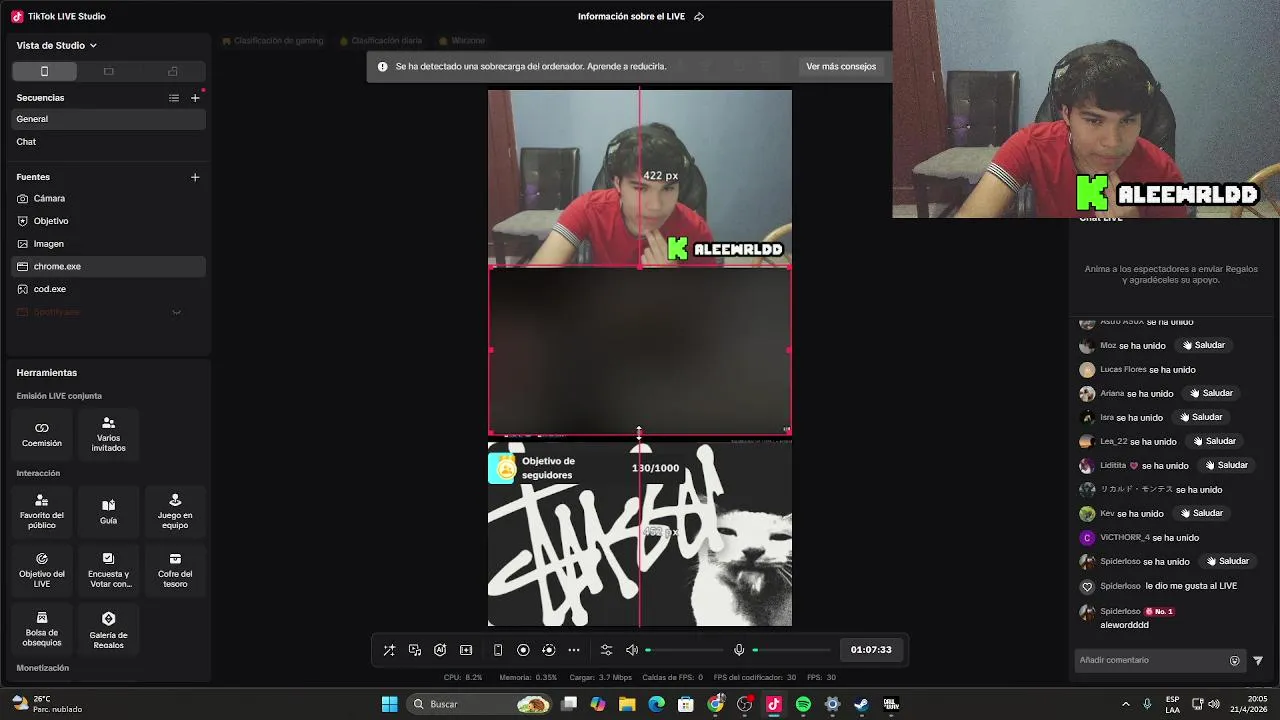Image resolution: width=1280 pixels, height=720 pixels.
Task: Click the replay capture circular icon
Action: [548, 650]
